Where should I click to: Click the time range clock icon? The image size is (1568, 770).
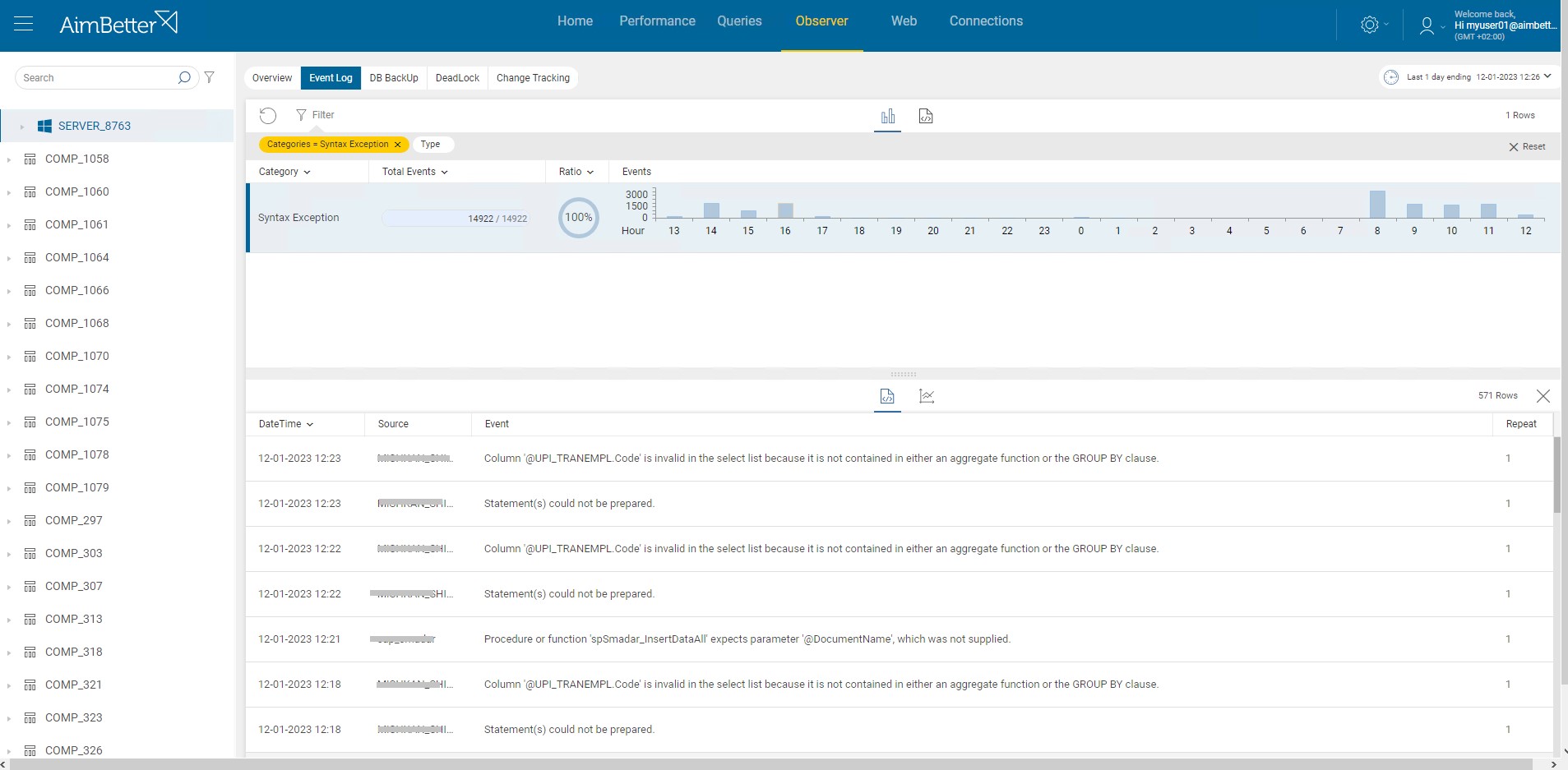click(1392, 76)
